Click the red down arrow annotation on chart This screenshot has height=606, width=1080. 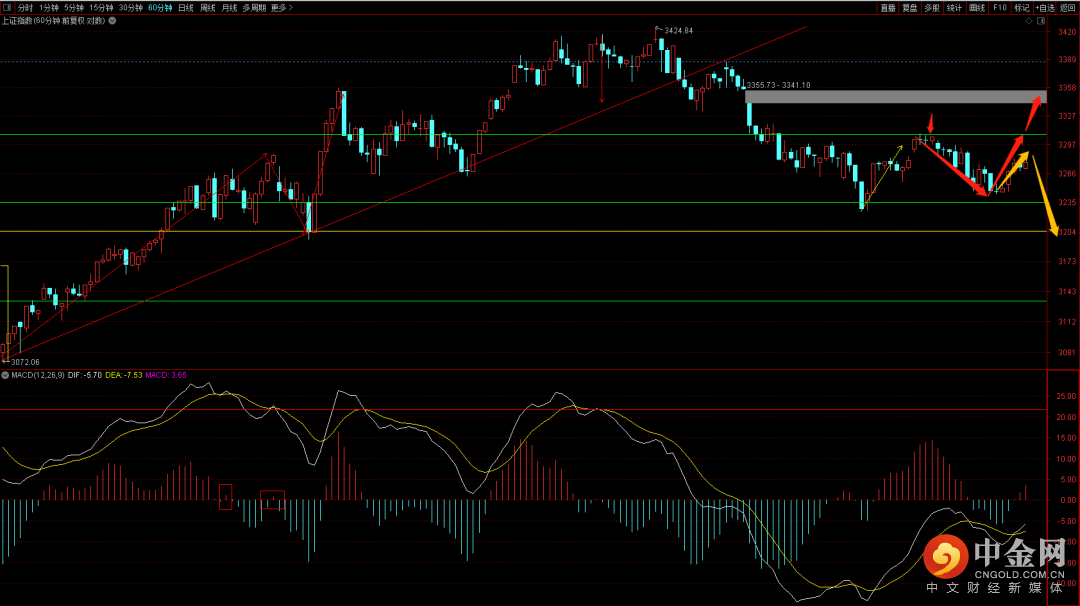[930, 124]
